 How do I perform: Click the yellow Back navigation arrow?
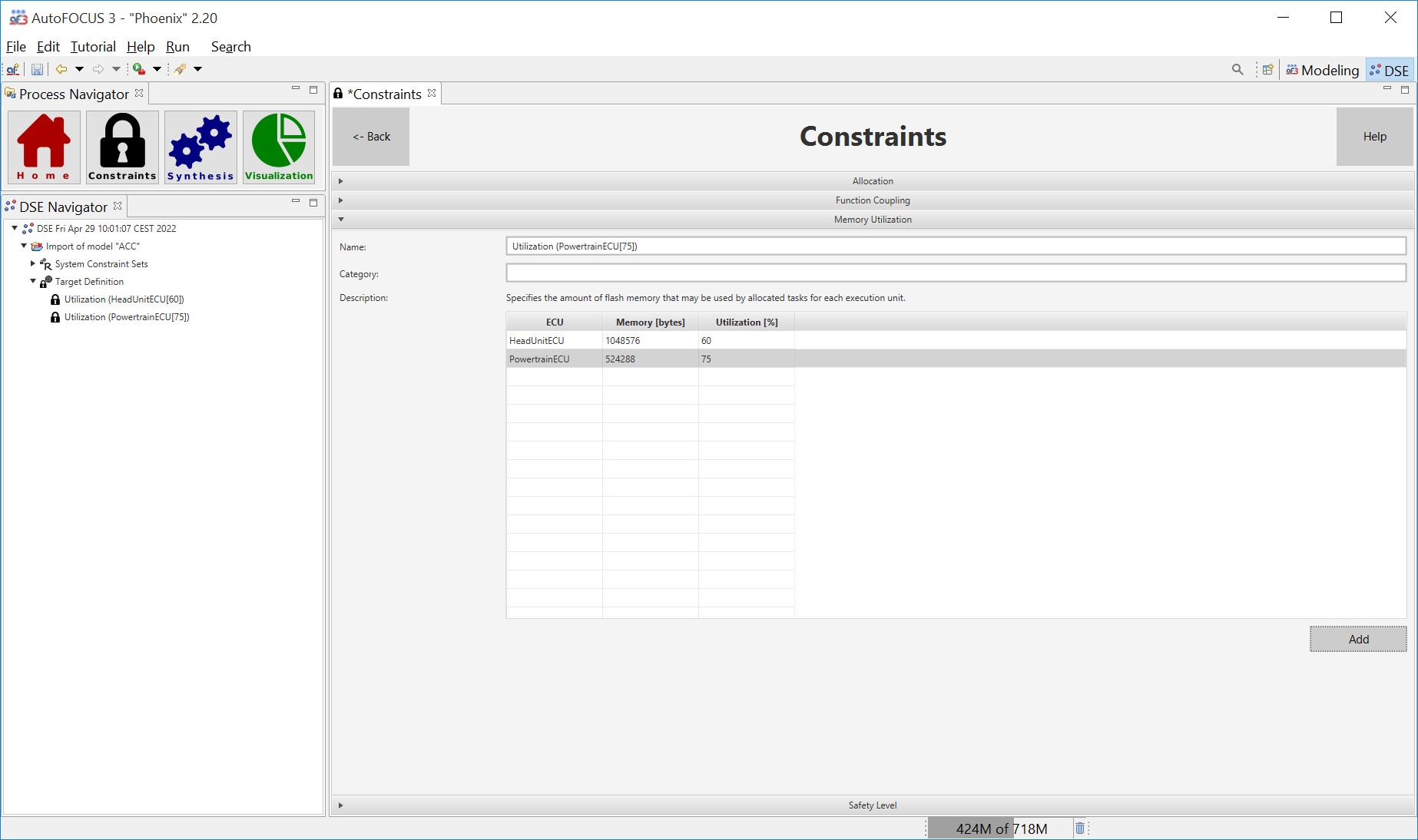click(61, 69)
